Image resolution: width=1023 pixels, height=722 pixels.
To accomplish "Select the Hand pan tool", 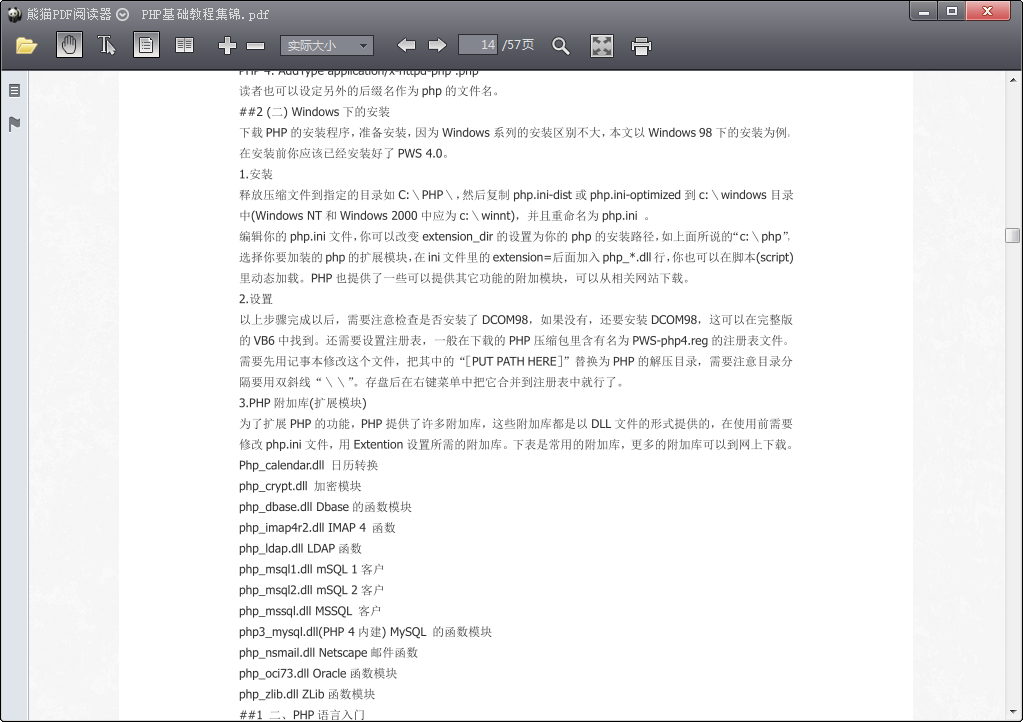I will point(69,45).
